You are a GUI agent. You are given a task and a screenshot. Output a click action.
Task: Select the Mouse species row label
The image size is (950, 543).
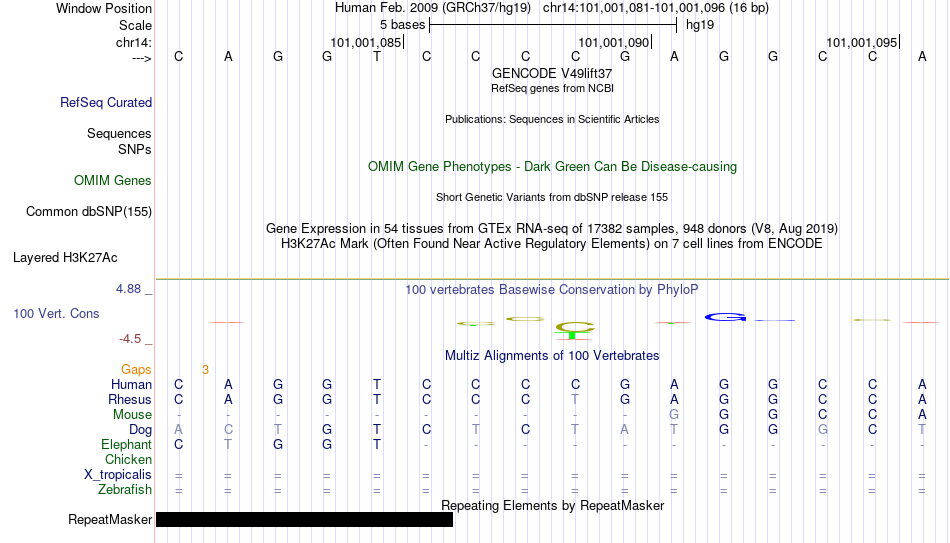pos(132,415)
